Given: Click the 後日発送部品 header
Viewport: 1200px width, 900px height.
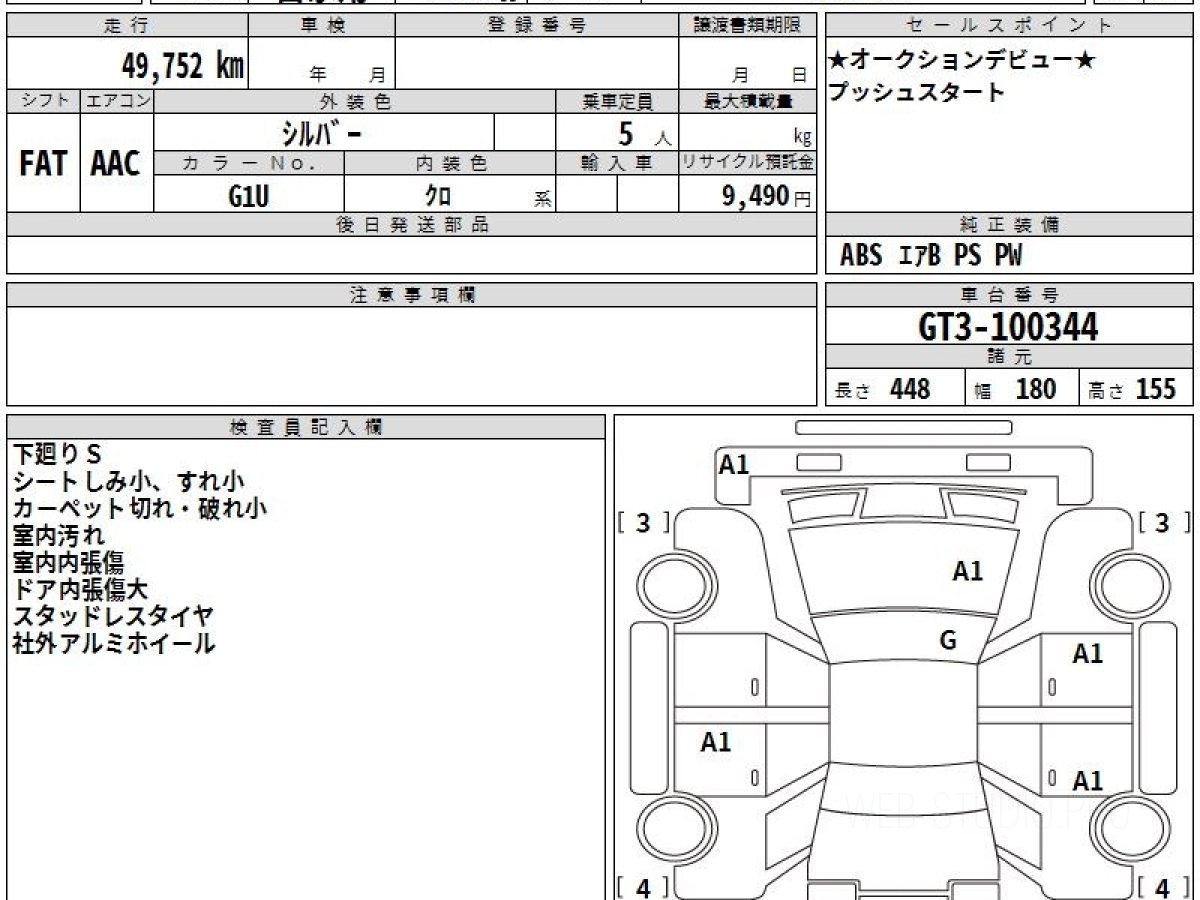Looking at the screenshot, I should tap(412, 225).
